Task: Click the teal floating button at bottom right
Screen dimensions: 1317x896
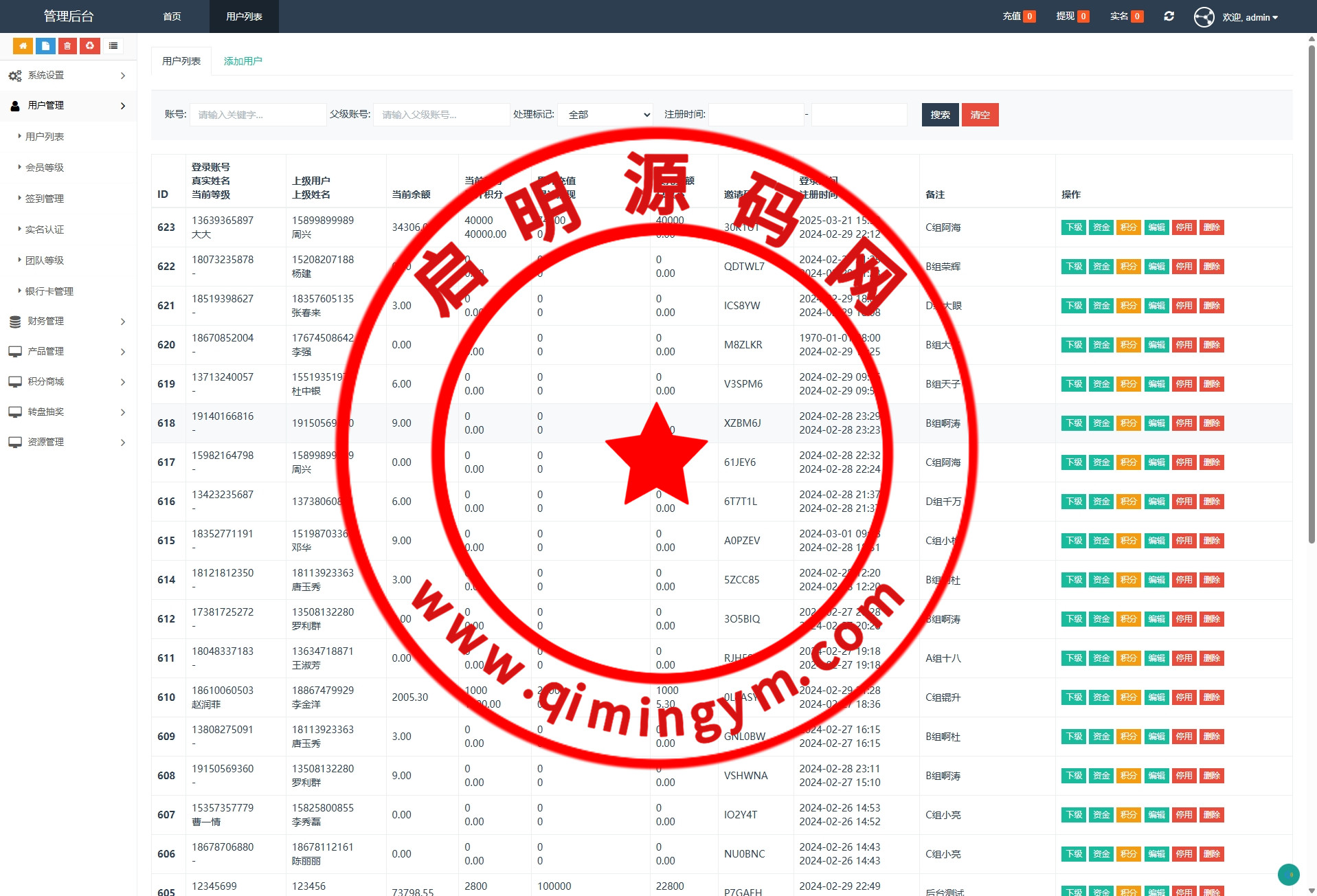Action: [1288, 874]
